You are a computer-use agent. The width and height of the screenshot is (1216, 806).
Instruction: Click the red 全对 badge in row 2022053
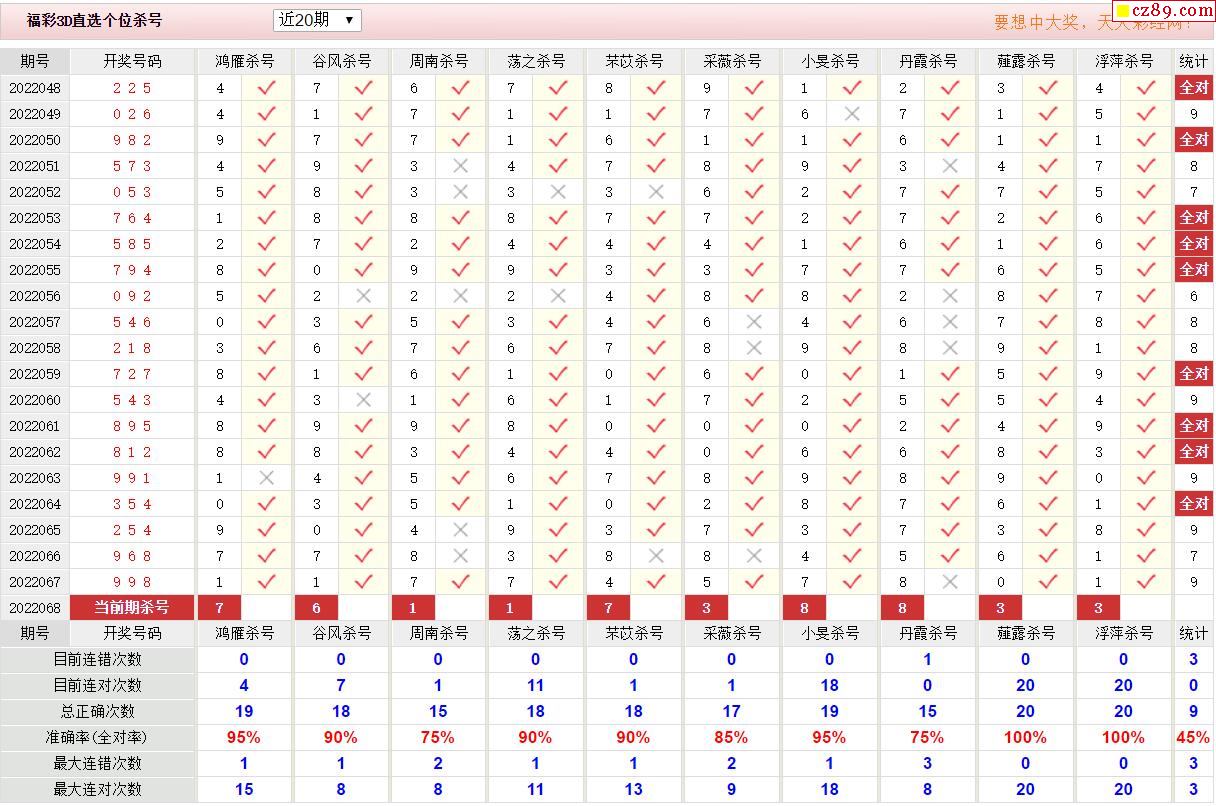click(1194, 218)
